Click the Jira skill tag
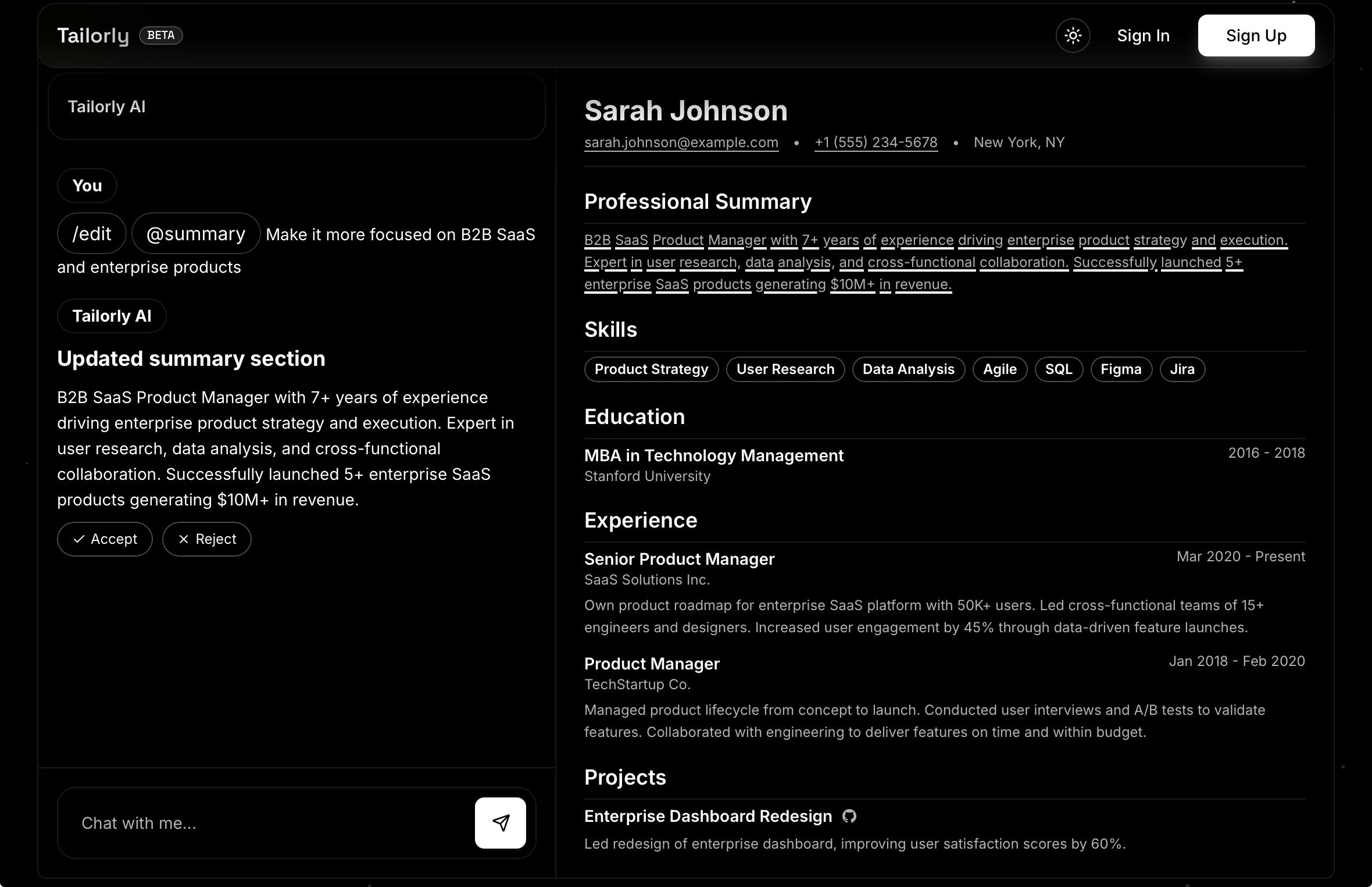This screenshot has width=1372, height=887. click(1182, 369)
